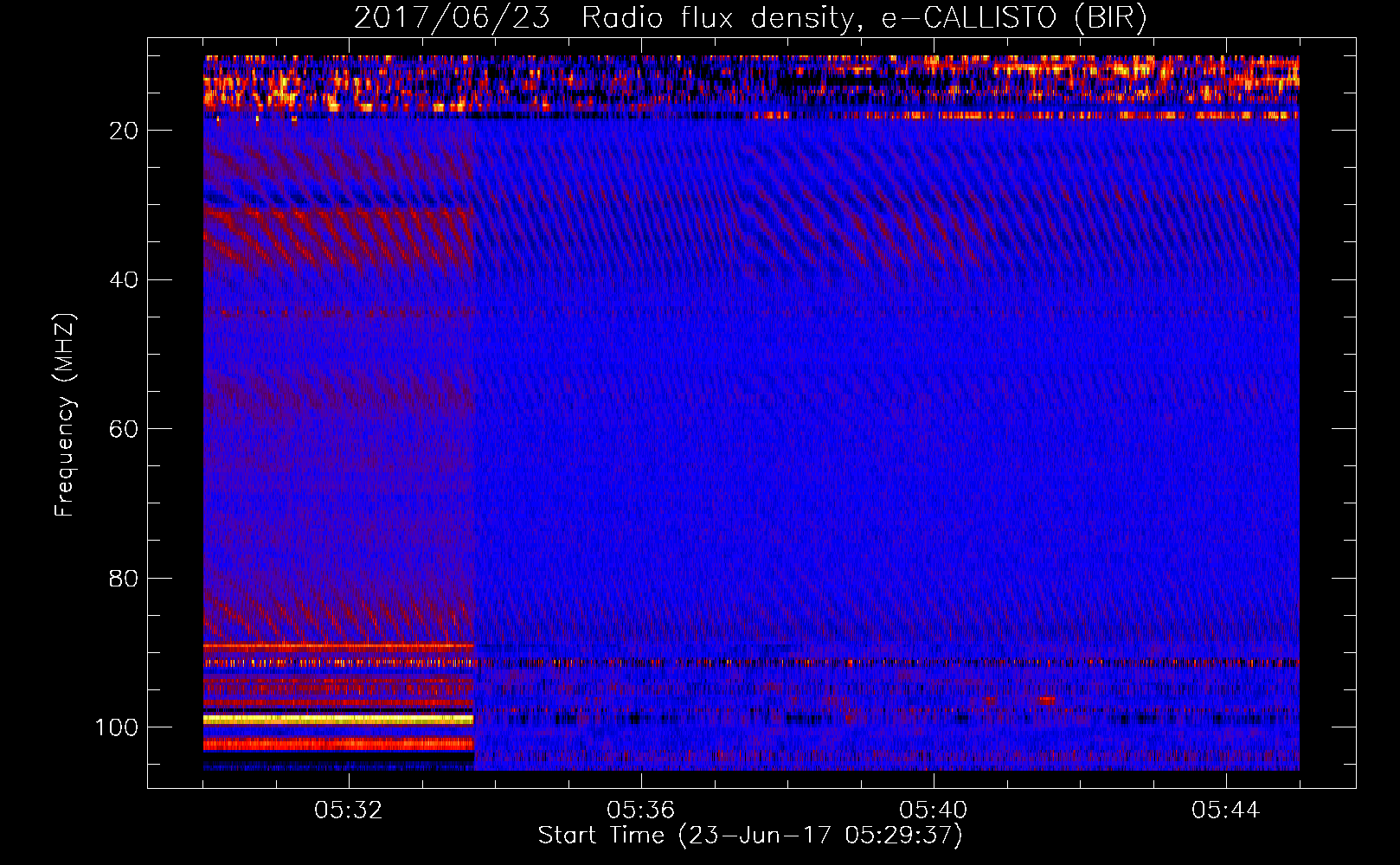Click the "Start Time (23-Jun-17 05:29:37)" label
Image resolution: width=1400 pixels, height=865 pixels.
(x=750, y=836)
